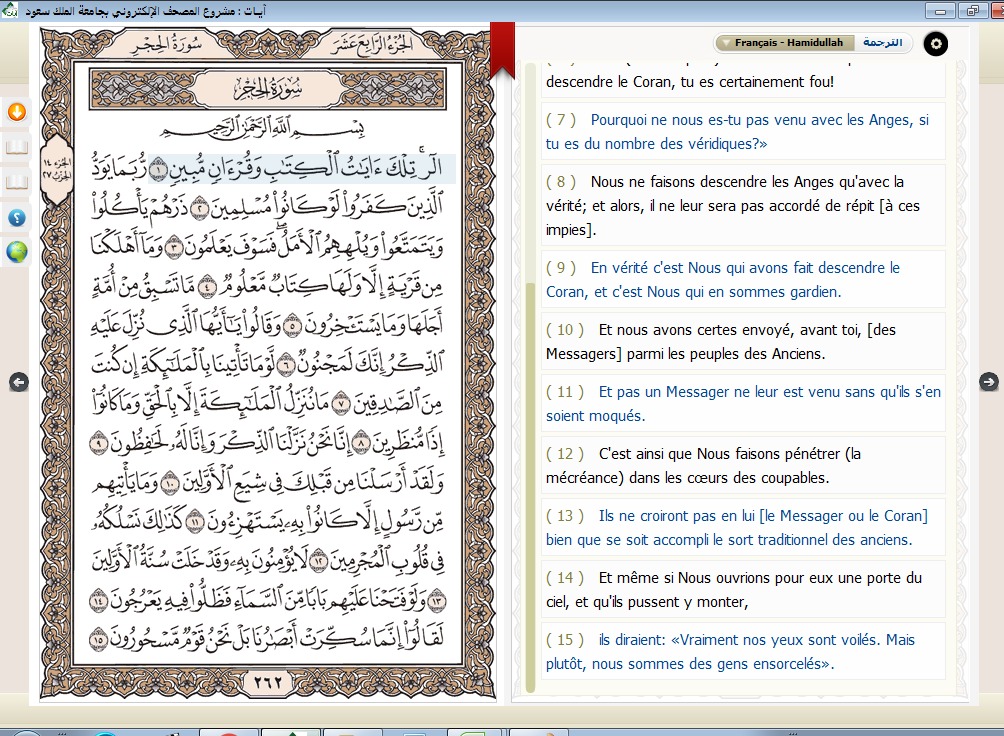
Task: Click the green globe icon
Action: 17,252
